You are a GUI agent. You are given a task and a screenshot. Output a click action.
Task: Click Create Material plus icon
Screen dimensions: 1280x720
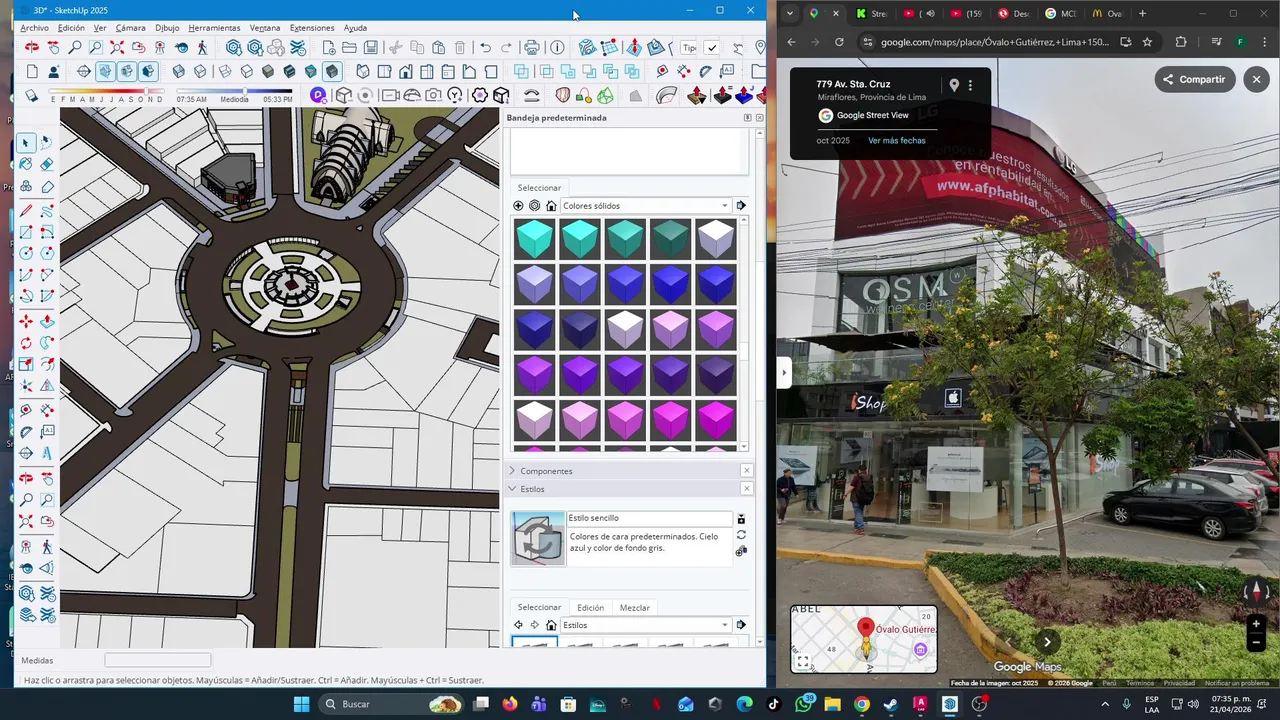pos(518,206)
